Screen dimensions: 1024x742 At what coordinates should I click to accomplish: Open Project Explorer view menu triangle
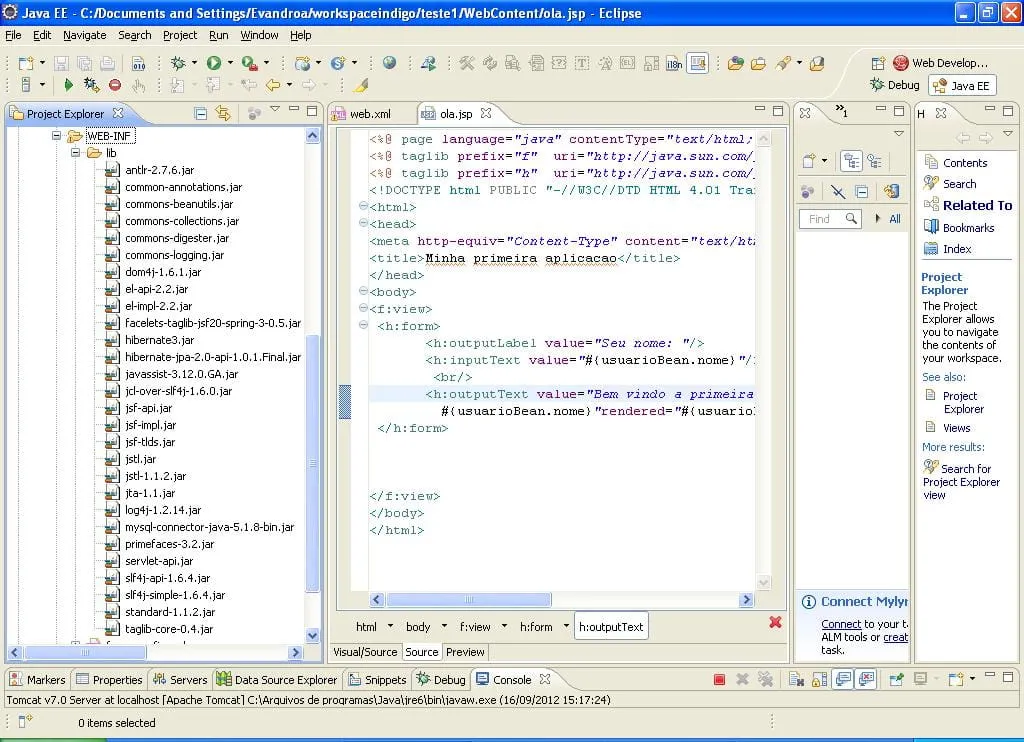pos(274,110)
